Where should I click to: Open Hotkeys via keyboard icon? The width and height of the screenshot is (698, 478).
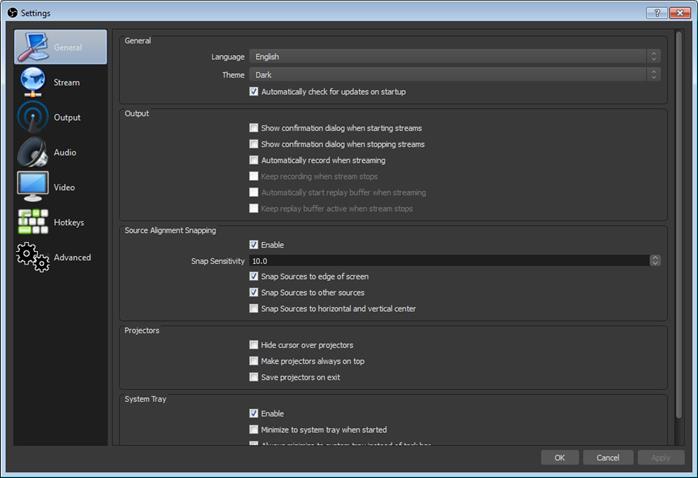[33, 222]
